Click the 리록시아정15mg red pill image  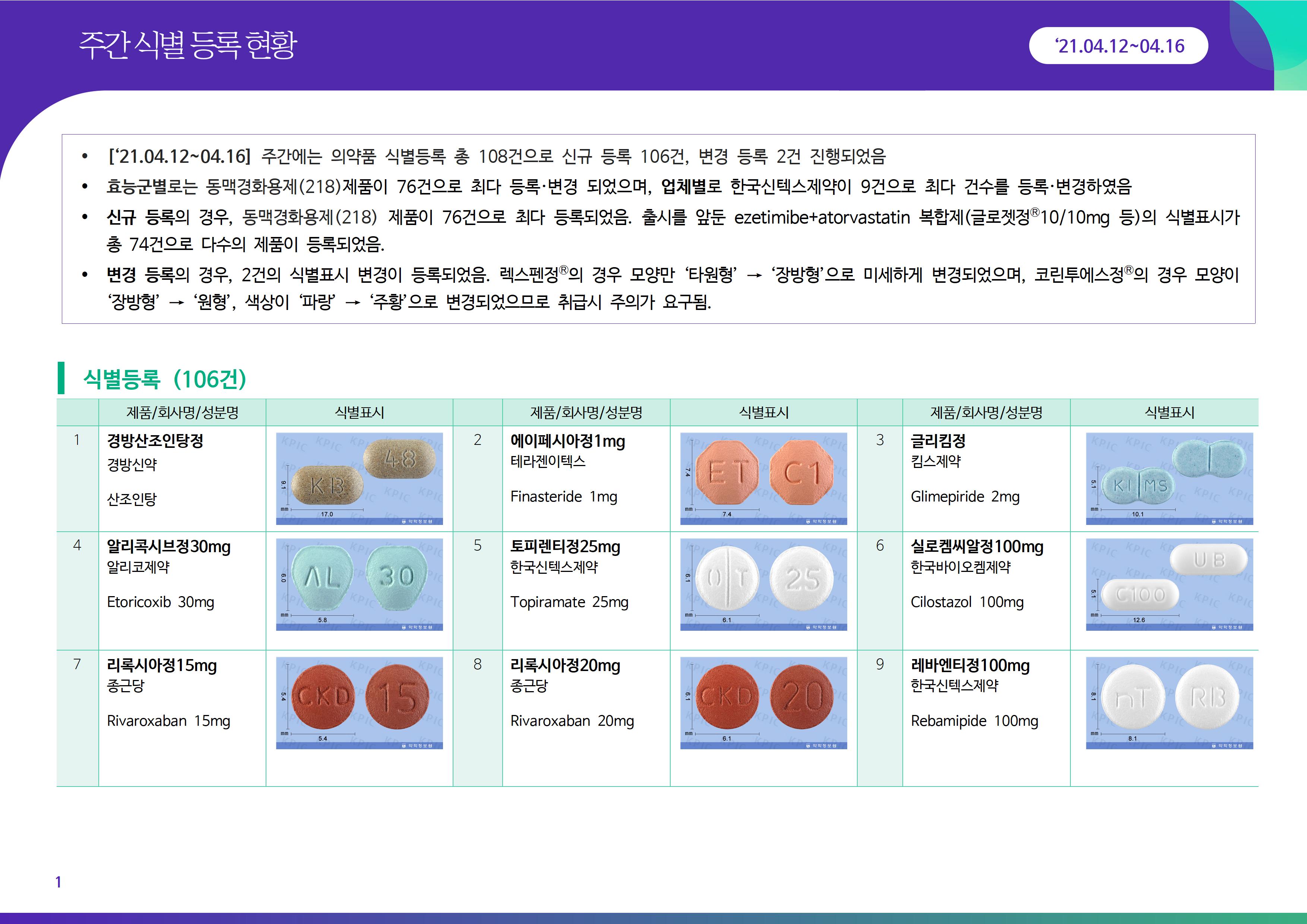359,703
